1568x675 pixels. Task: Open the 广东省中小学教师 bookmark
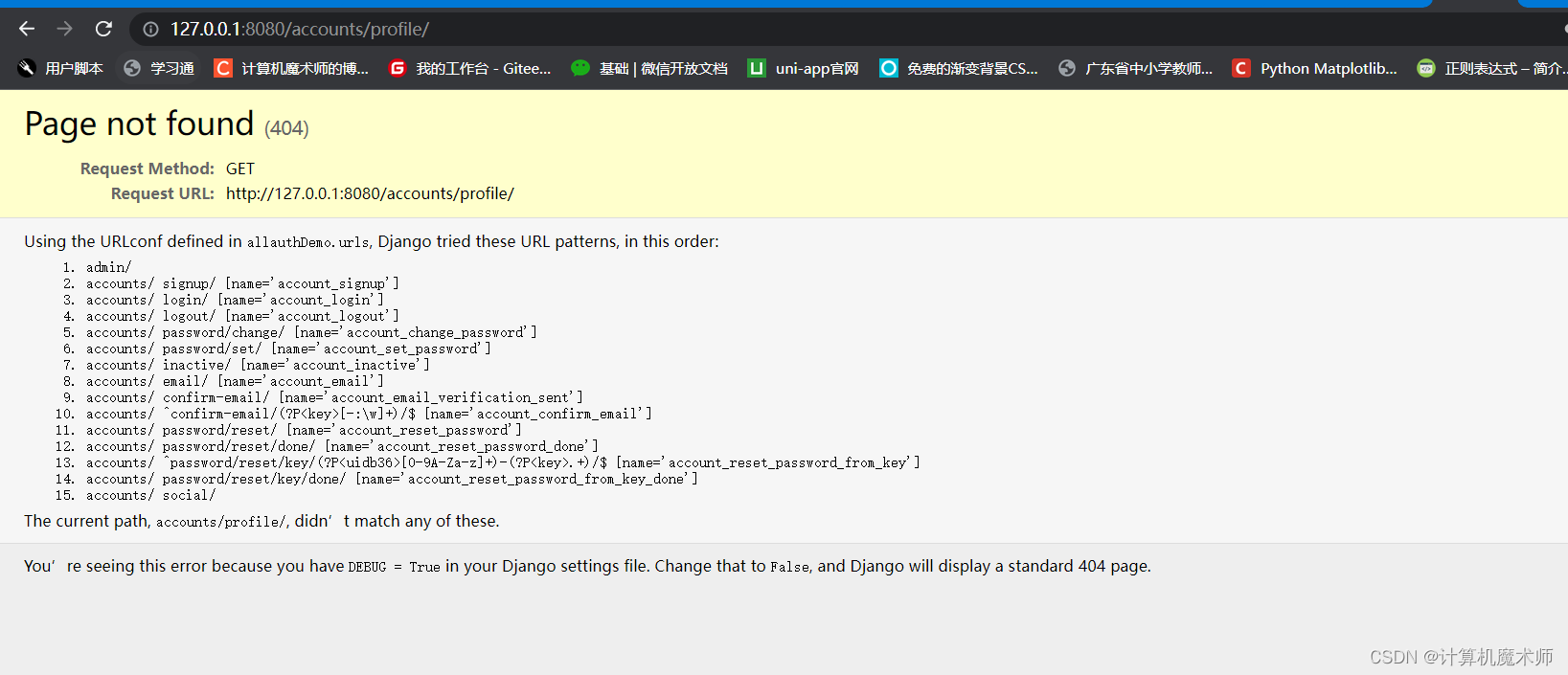click(1135, 68)
